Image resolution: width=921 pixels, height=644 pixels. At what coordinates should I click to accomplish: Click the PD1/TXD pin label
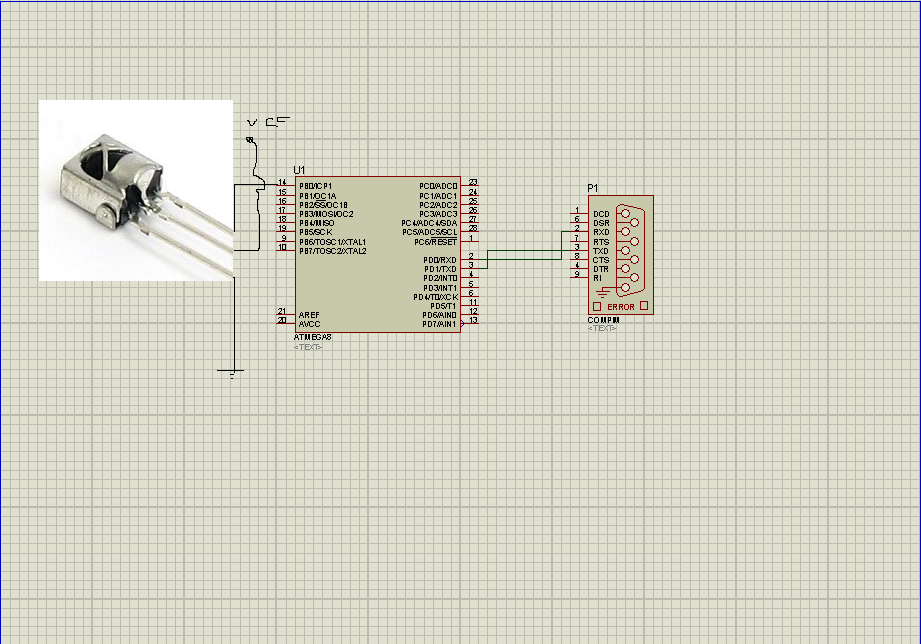(439, 269)
